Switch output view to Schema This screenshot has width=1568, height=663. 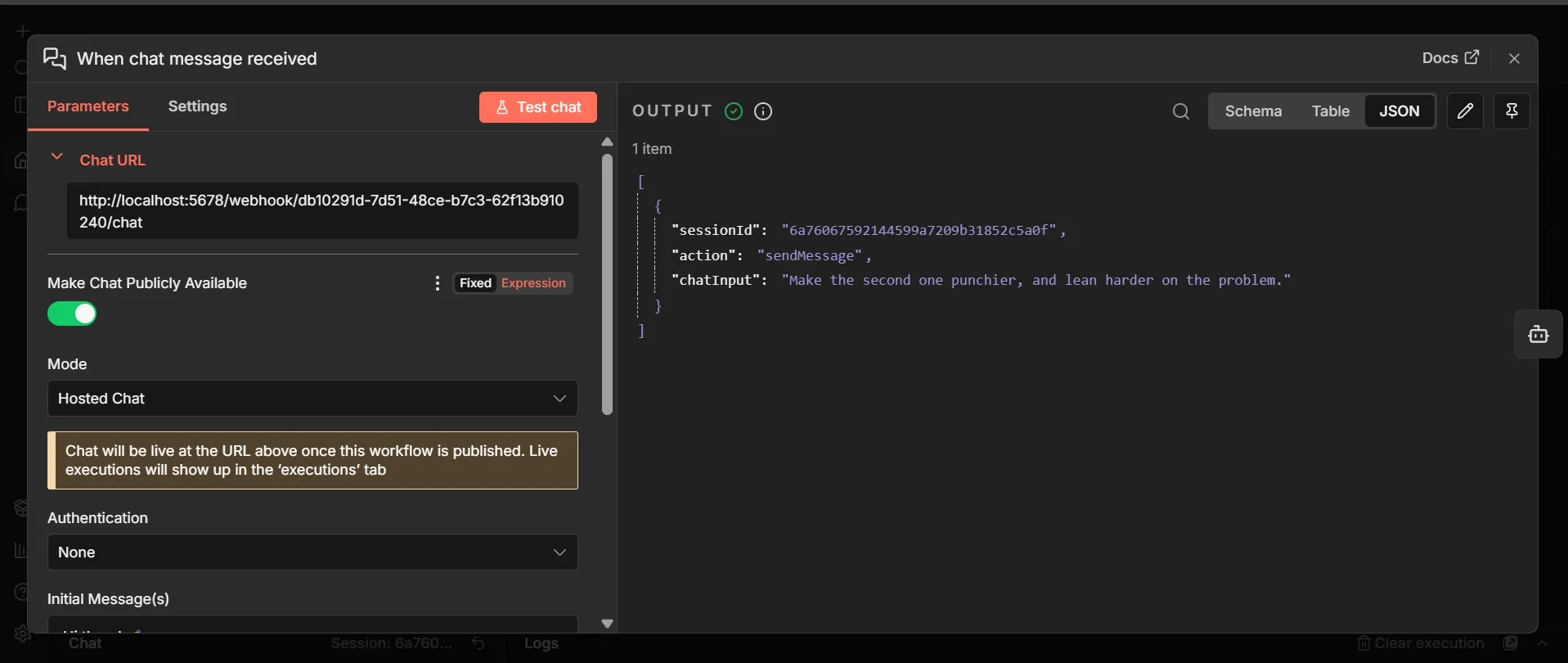point(1253,111)
